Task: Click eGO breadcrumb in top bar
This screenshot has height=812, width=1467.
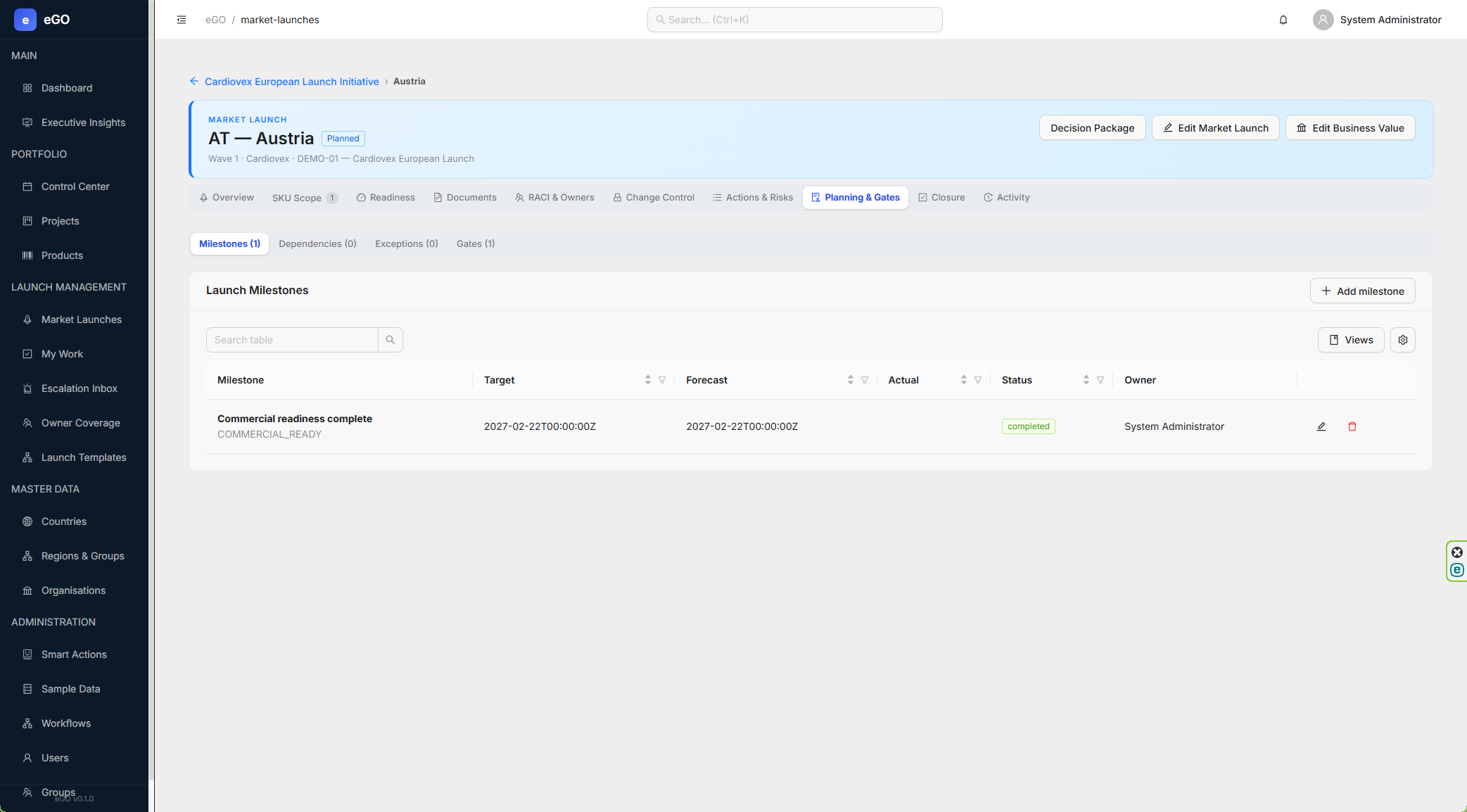Action: (x=215, y=20)
